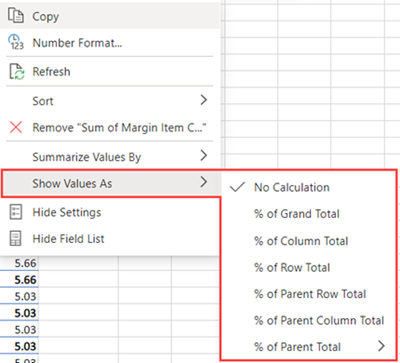
Task: Select the checked No Calculation option
Action: [309, 187]
